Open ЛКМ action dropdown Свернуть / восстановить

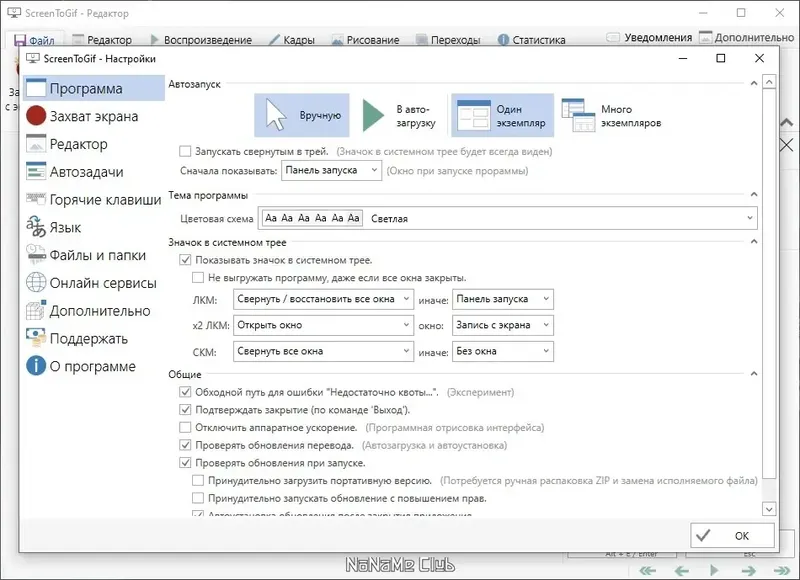323,299
